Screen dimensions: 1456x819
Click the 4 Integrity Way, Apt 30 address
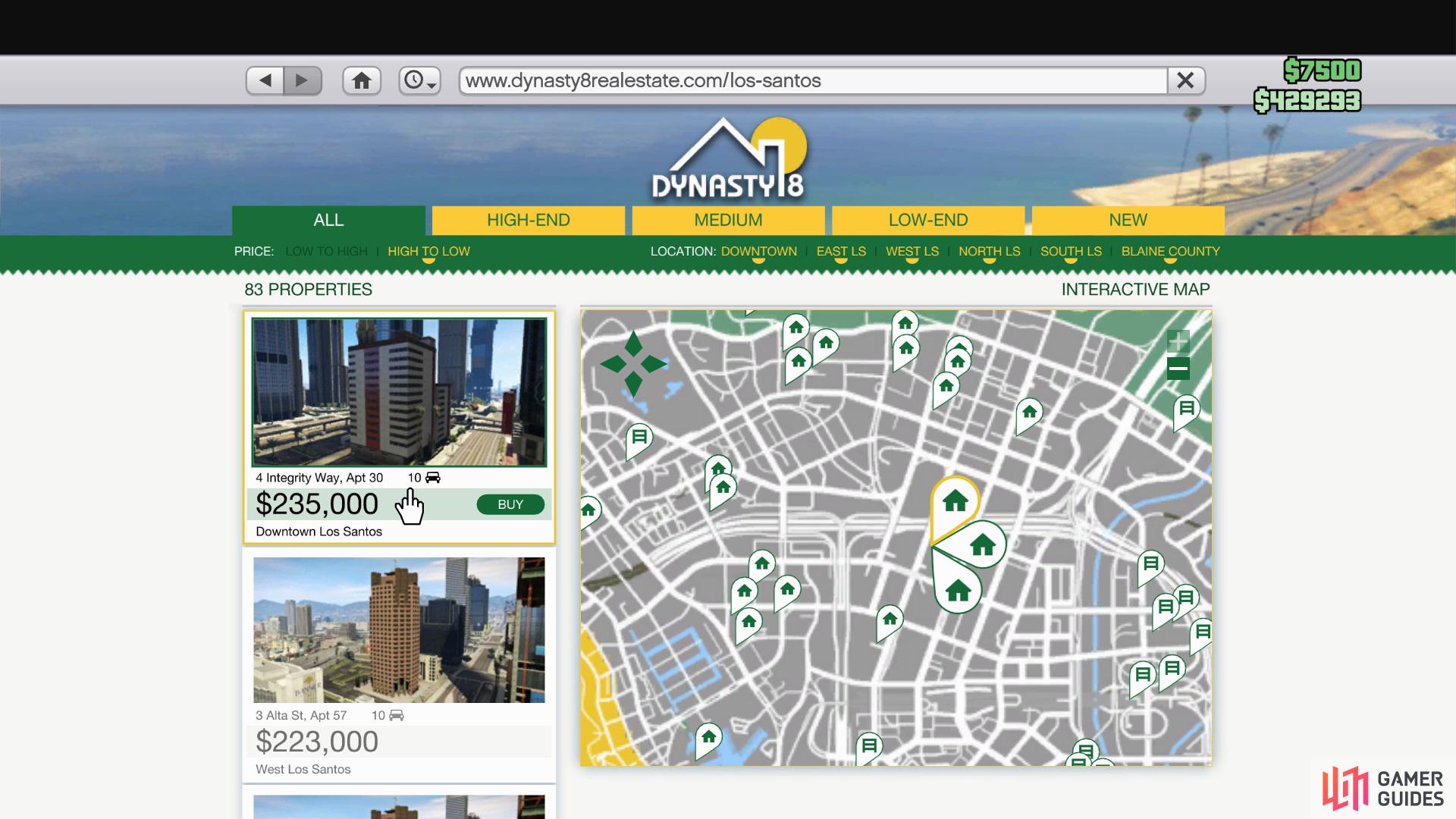[x=319, y=478]
